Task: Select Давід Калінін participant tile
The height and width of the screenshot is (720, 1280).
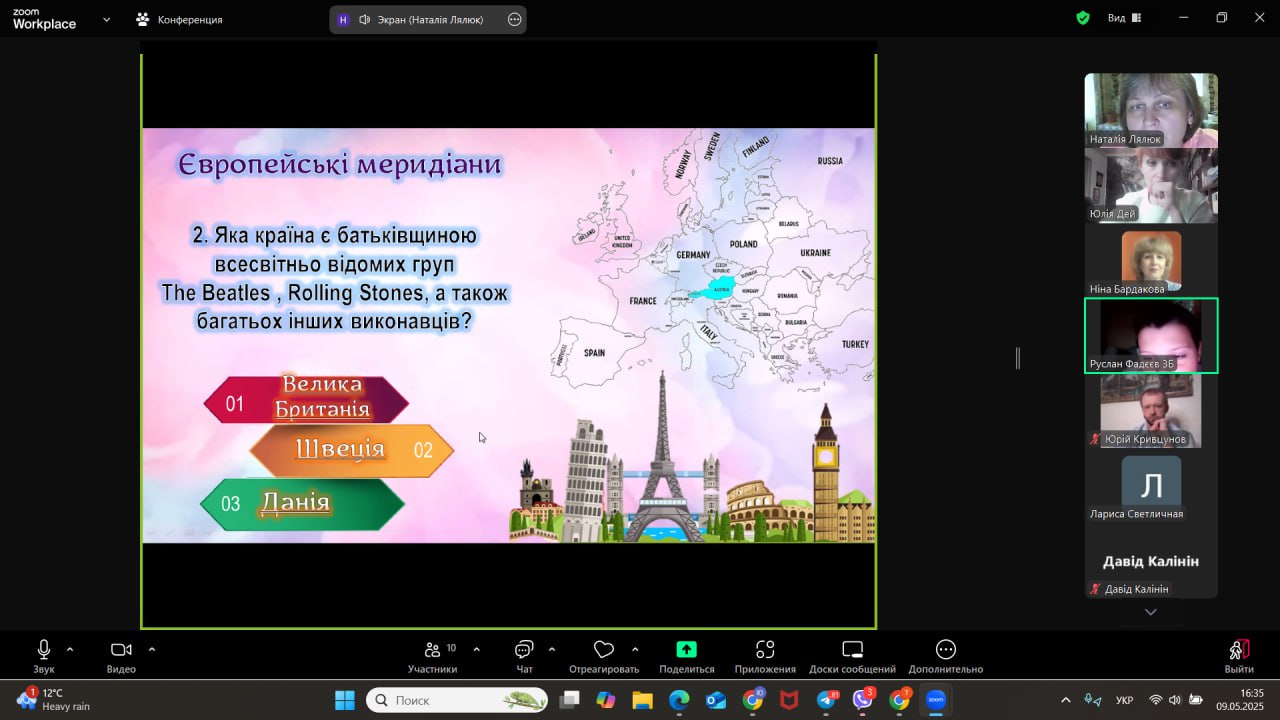Action: [1151, 561]
